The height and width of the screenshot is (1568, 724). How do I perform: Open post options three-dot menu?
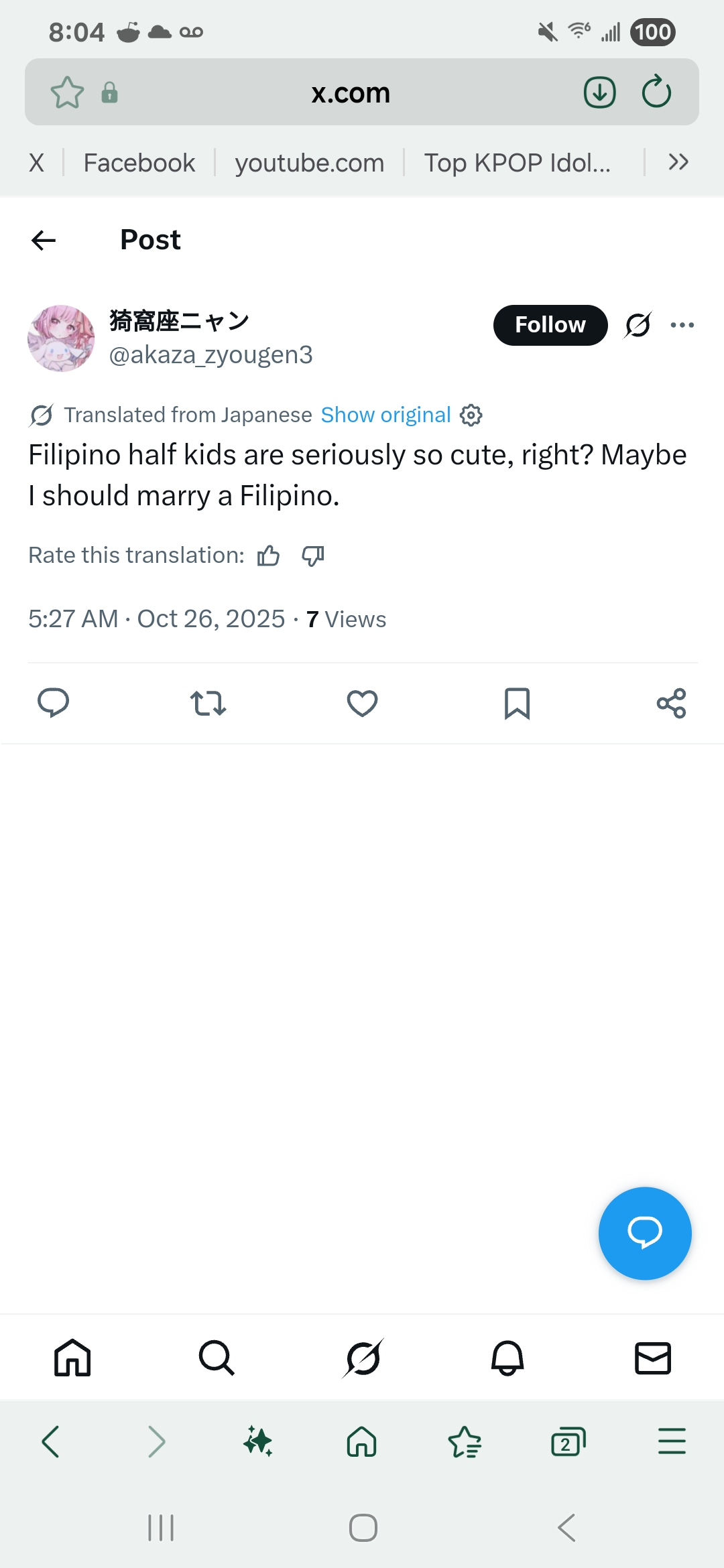coord(682,326)
